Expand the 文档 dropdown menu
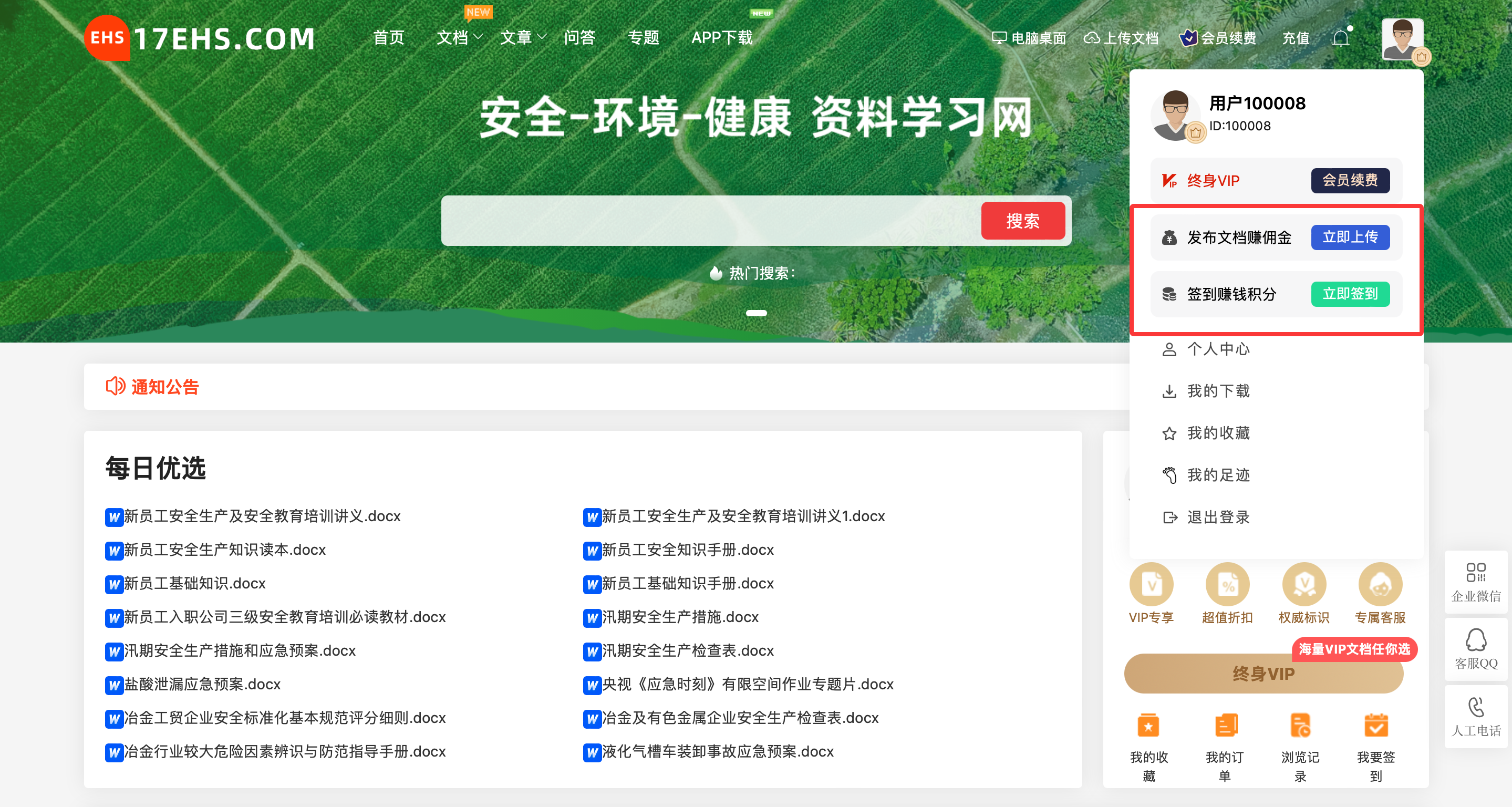Image resolution: width=1512 pixels, height=807 pixels. coord(460,37)
